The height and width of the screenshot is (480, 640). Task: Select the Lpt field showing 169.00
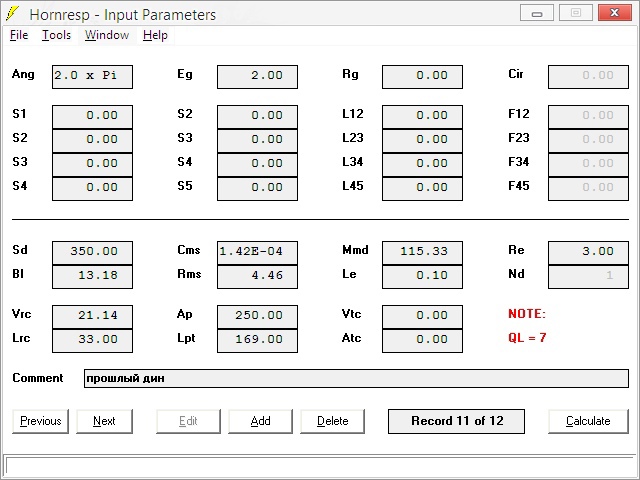tap(257, 341)
